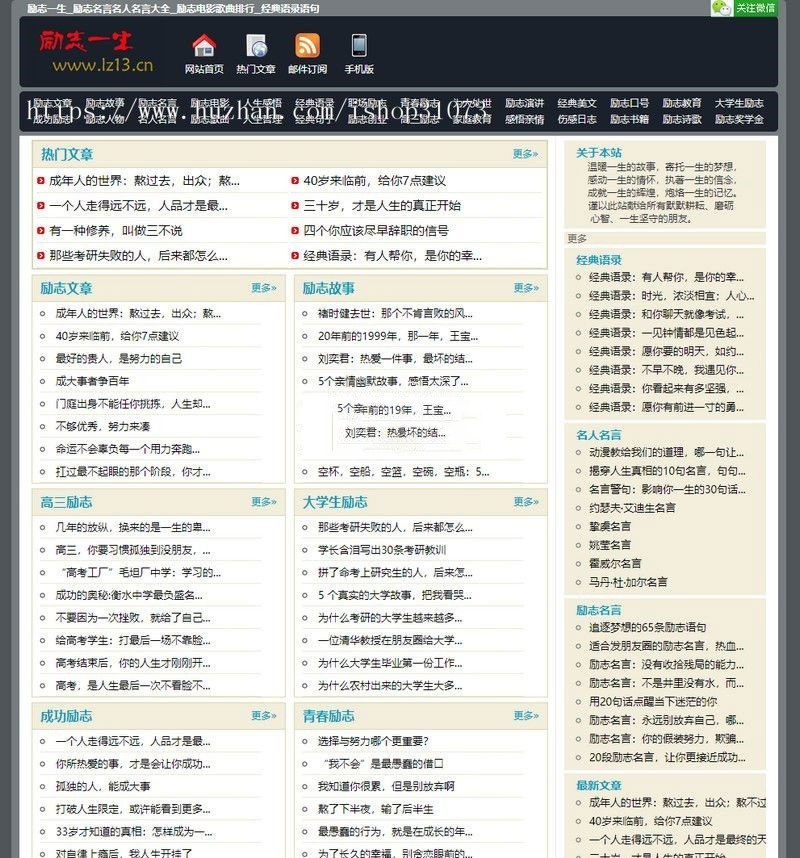Expand 更多 in the 青春励志 section

(525, 716)
